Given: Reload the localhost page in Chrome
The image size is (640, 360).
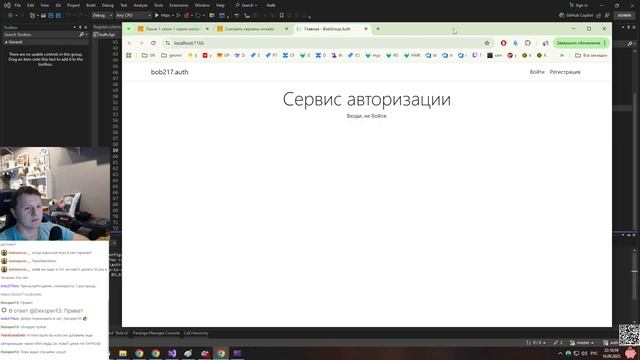Looking at the screenshot, I should pos(153,43).
